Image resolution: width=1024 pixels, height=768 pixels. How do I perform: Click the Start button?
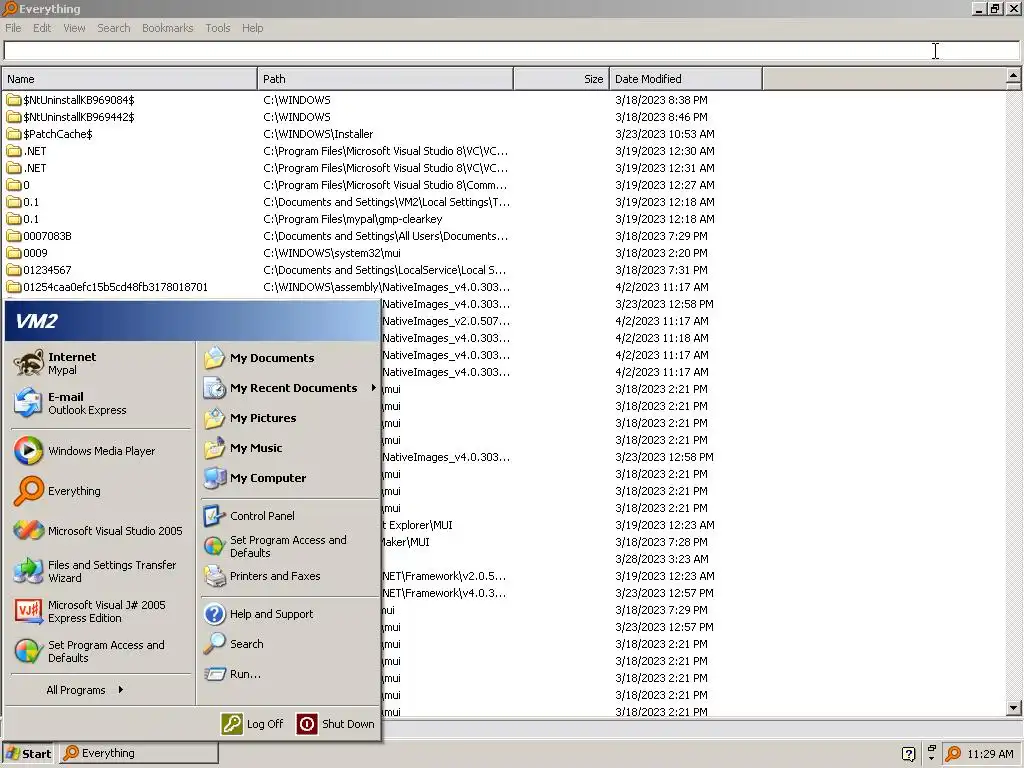point(29,753)
